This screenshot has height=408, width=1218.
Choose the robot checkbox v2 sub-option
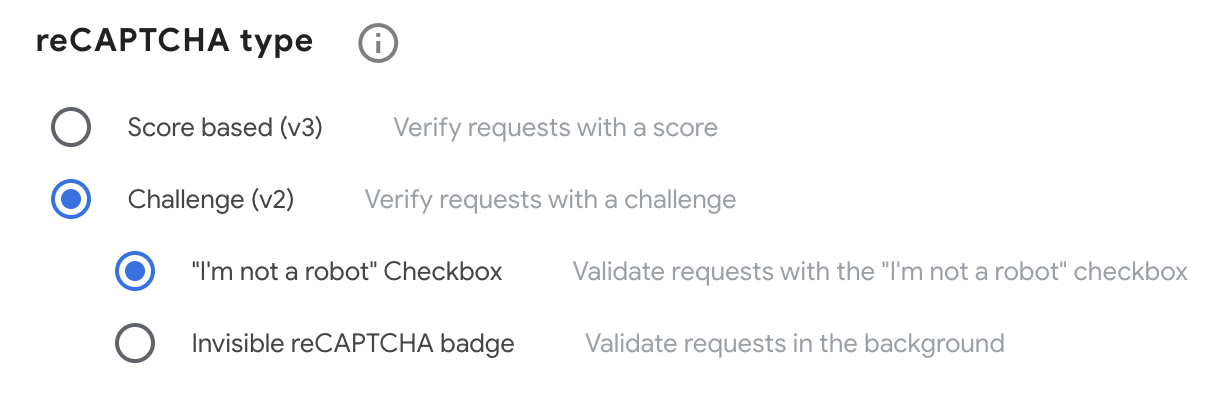[x=135, y=272]
